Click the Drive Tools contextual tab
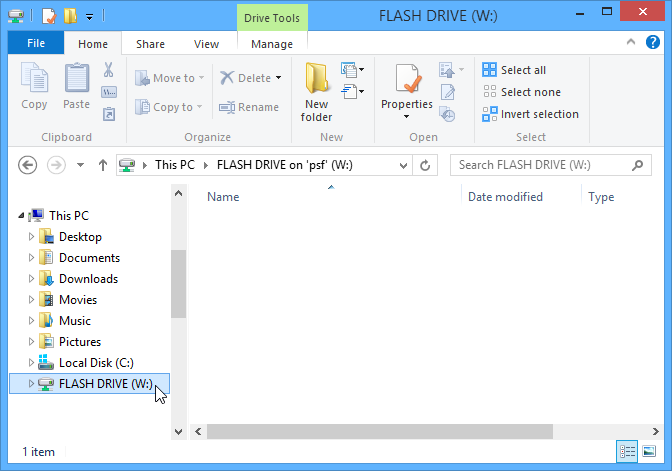Viewport: 672px width, 471px height. click(x=272, y=18)
